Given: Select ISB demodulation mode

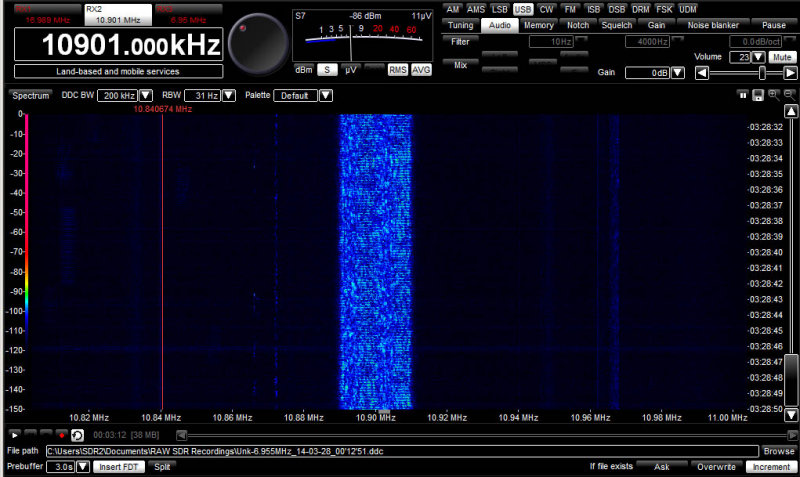Looking at the screenshot, I should [x=593, y=9].
